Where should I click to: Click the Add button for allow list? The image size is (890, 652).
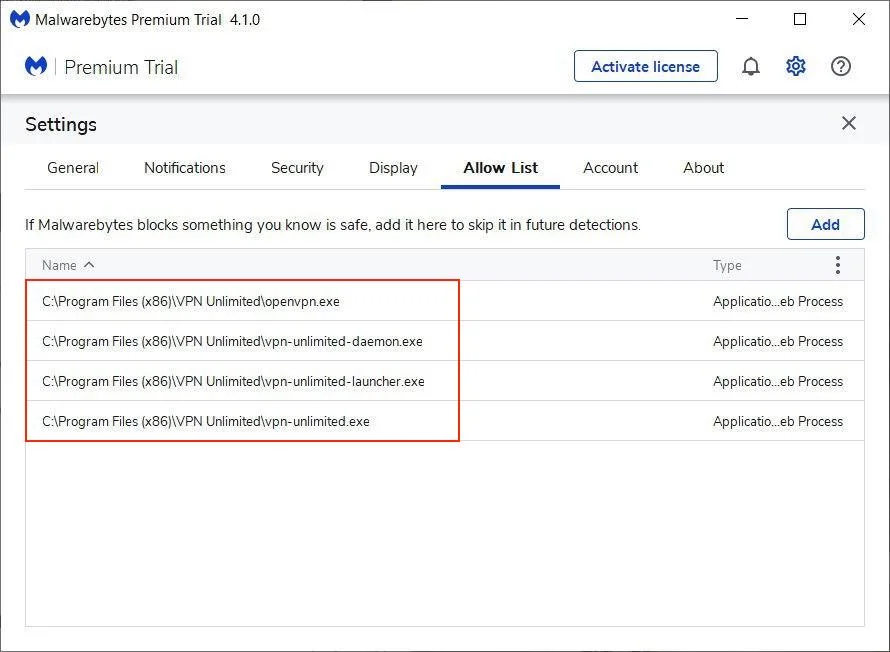pyautogui.click(x=825, y=224)
